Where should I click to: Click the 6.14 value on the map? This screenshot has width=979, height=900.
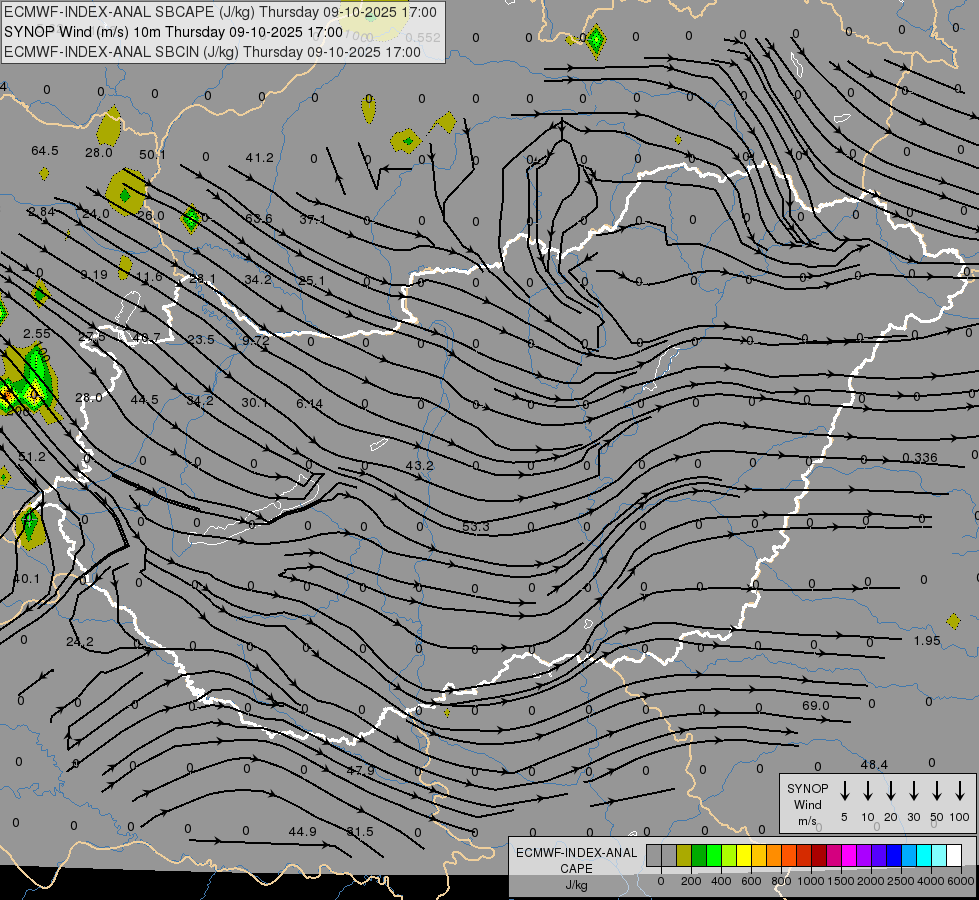pos(309,403)
